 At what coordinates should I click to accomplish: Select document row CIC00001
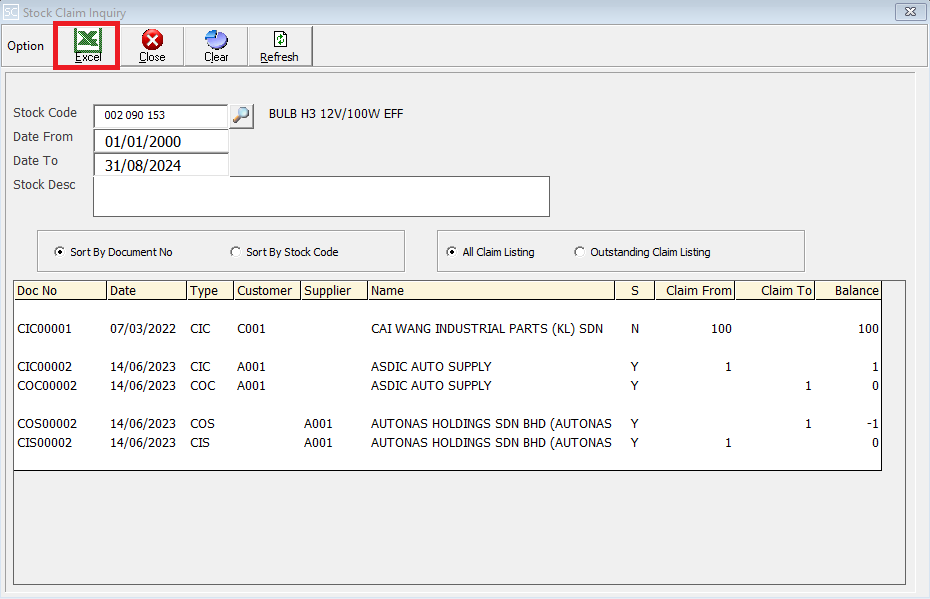point(448,329)
